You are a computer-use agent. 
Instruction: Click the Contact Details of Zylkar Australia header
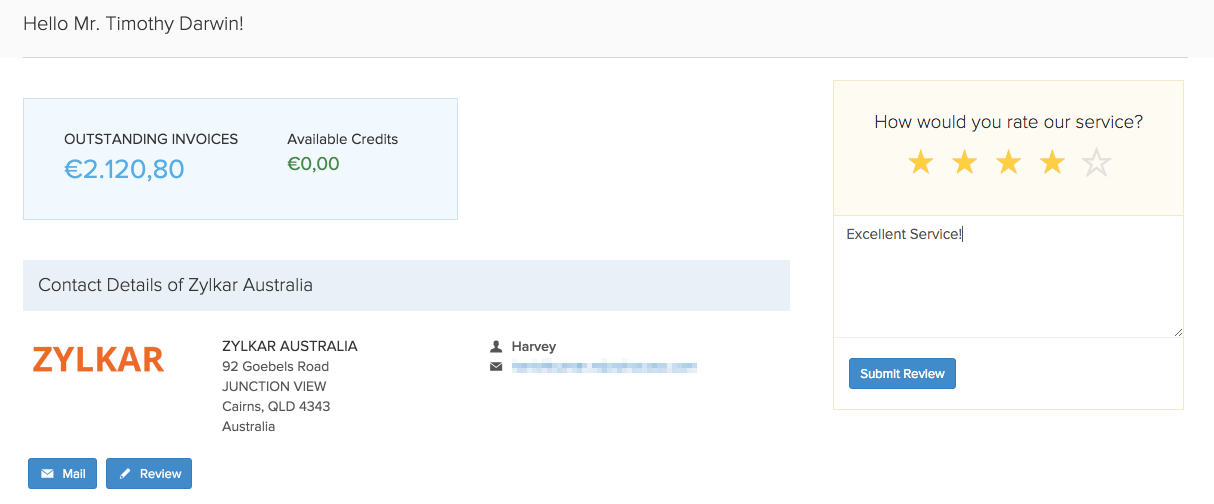[x=175, y=285]
